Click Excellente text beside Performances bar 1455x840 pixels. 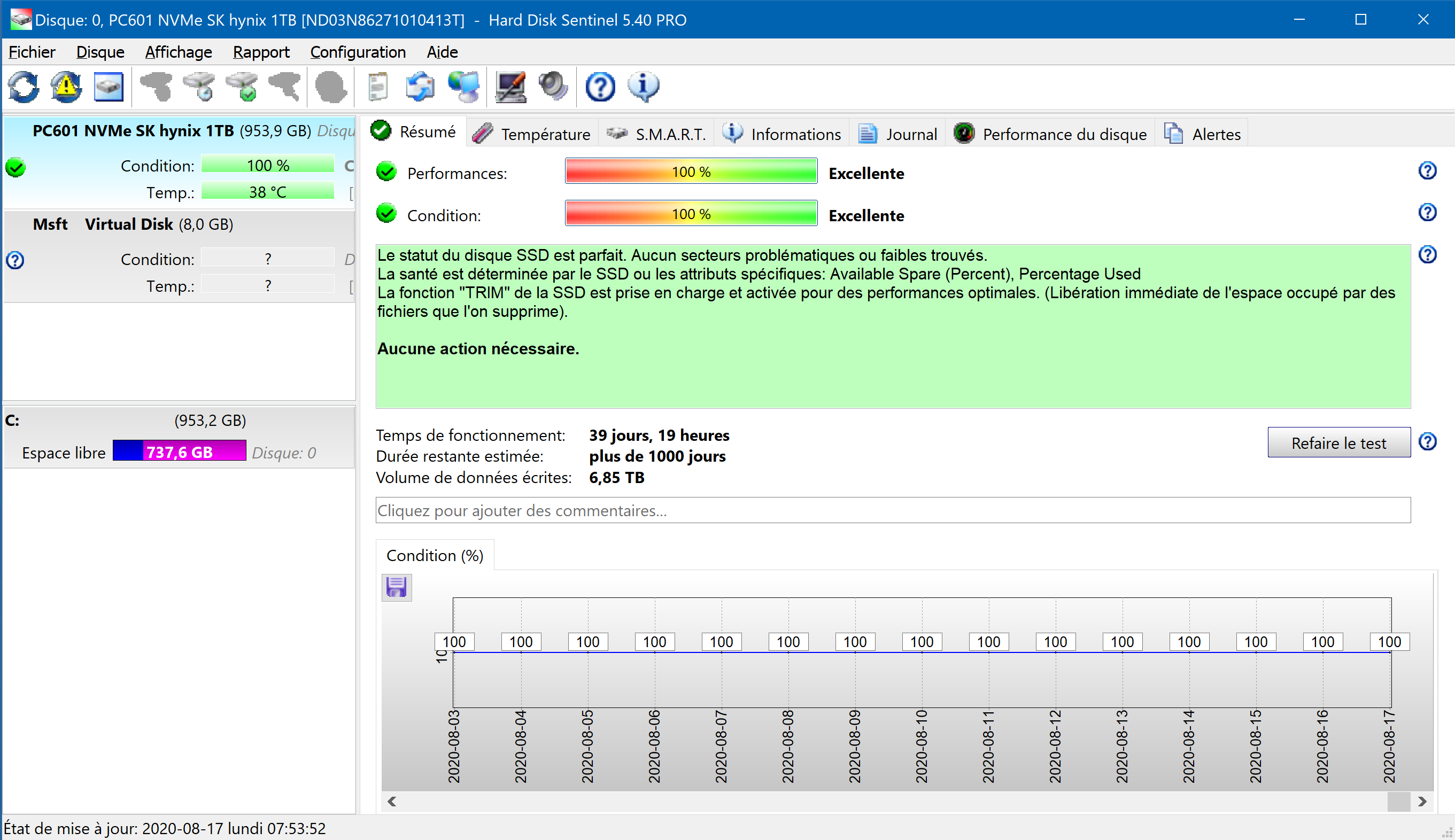click(x=866, y=173)
